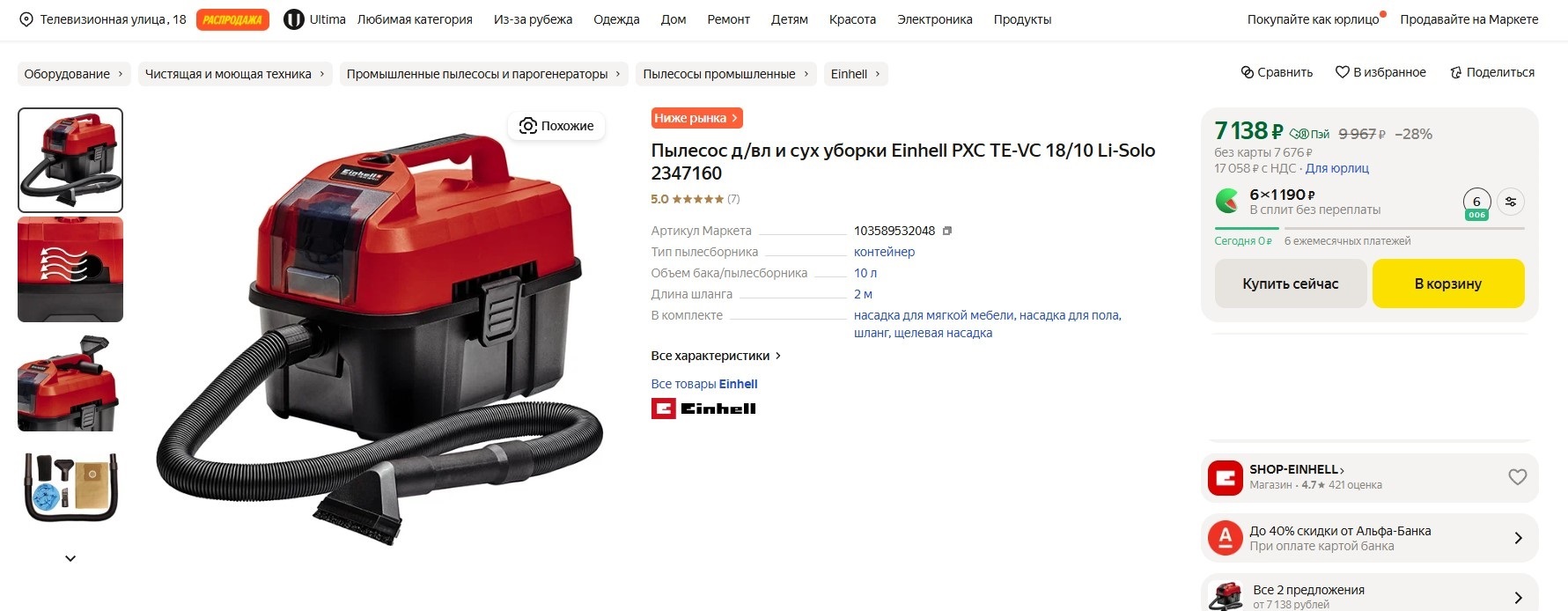Open the Пылесосы промышленные breadcrumb
The width and height of the screenshot is (1568, 611).
point(726,74)
